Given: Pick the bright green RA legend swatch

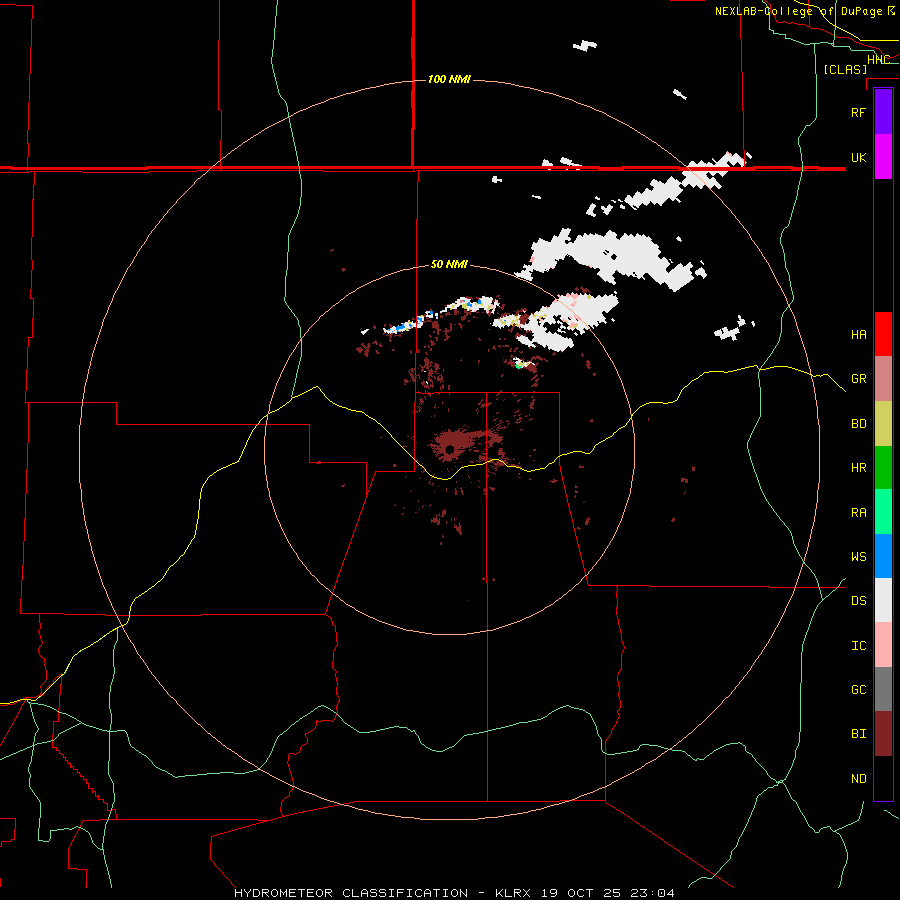Looking at the screenshot, I should (883, 512).
